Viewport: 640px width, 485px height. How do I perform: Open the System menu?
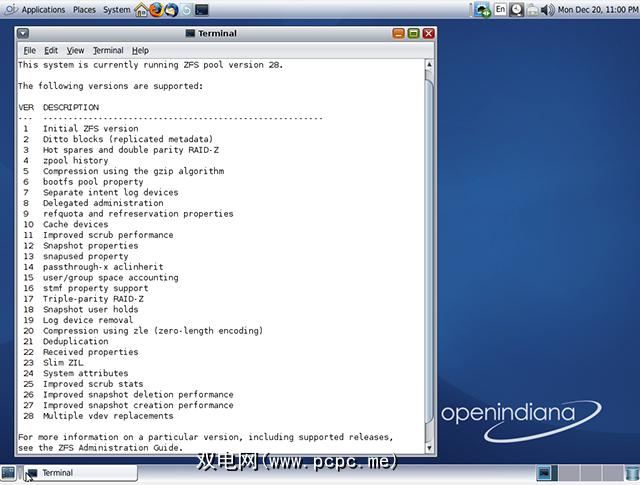[x=116, y=9]
